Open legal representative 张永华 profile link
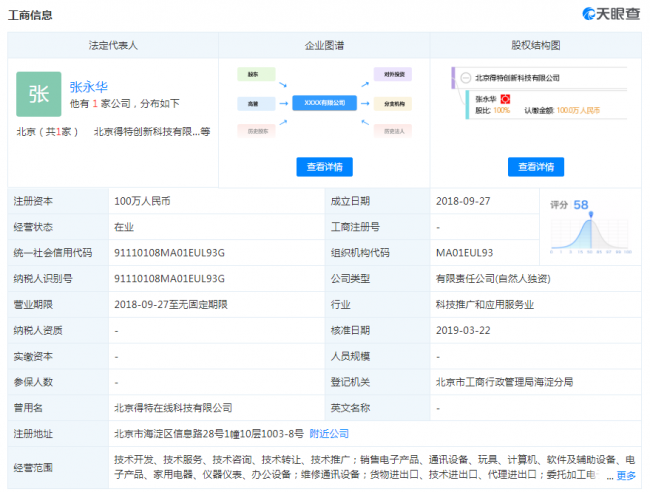Viewport: 650px width, 492px height. [89, 87]
